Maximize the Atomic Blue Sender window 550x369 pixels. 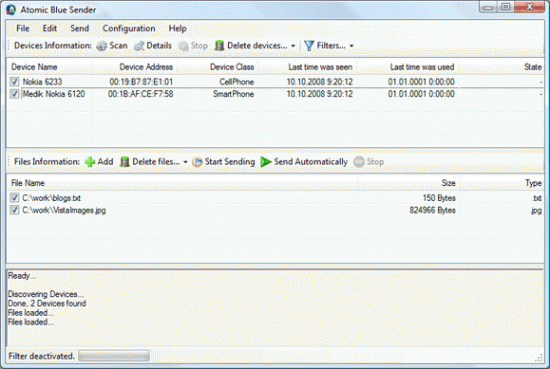(505, 7)
